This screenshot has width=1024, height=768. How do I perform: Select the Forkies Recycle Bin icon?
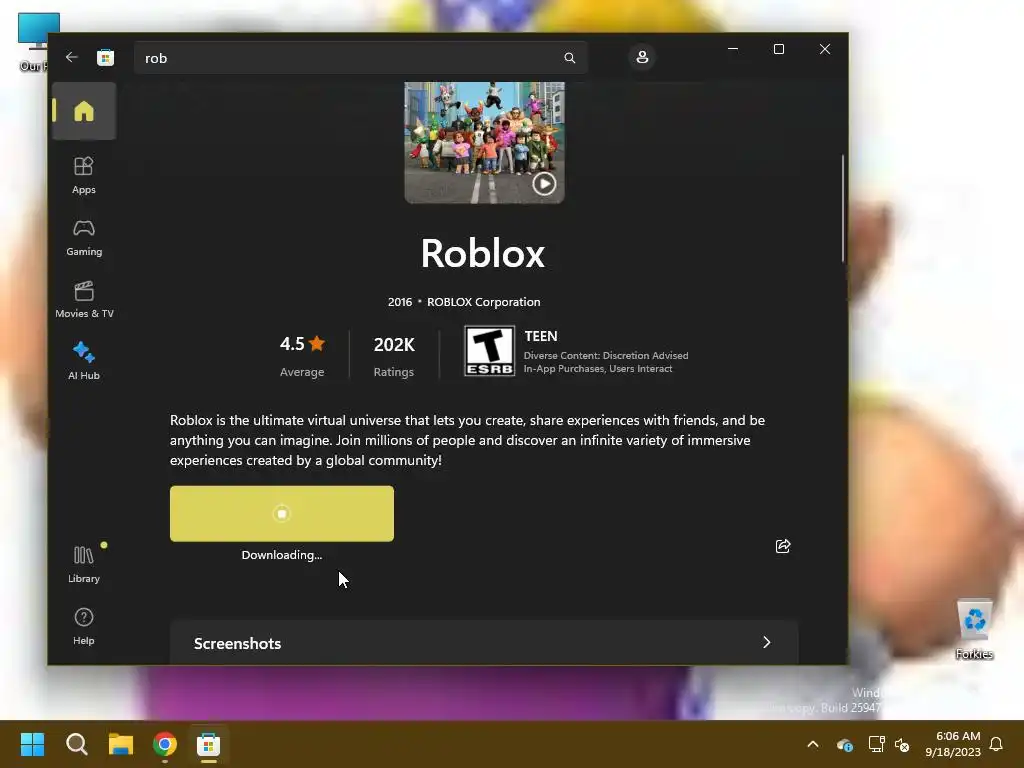point(974,629)
